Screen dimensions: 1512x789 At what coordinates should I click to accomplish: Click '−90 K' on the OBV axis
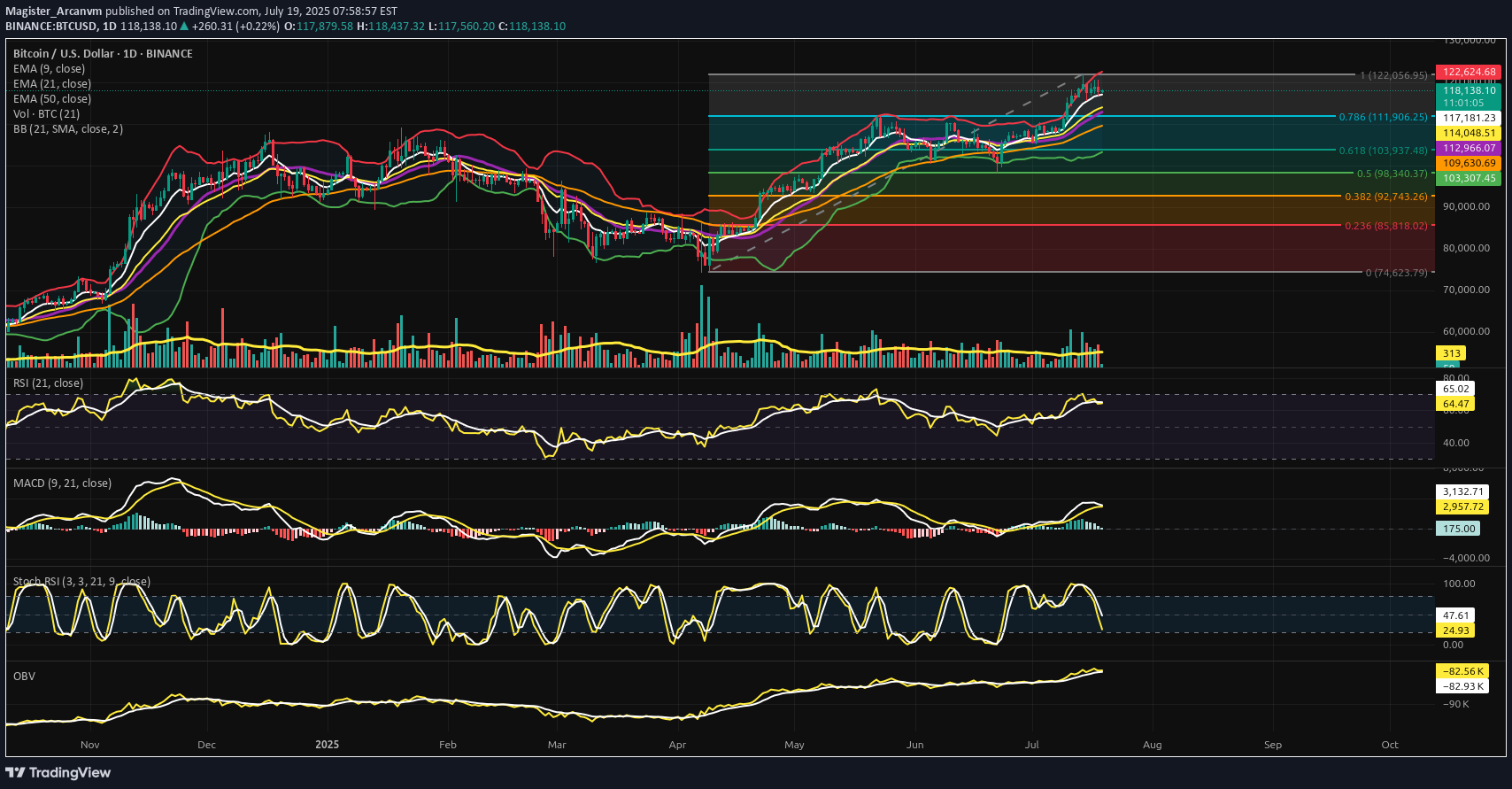pyautogui.click(x=1456, y=704)
